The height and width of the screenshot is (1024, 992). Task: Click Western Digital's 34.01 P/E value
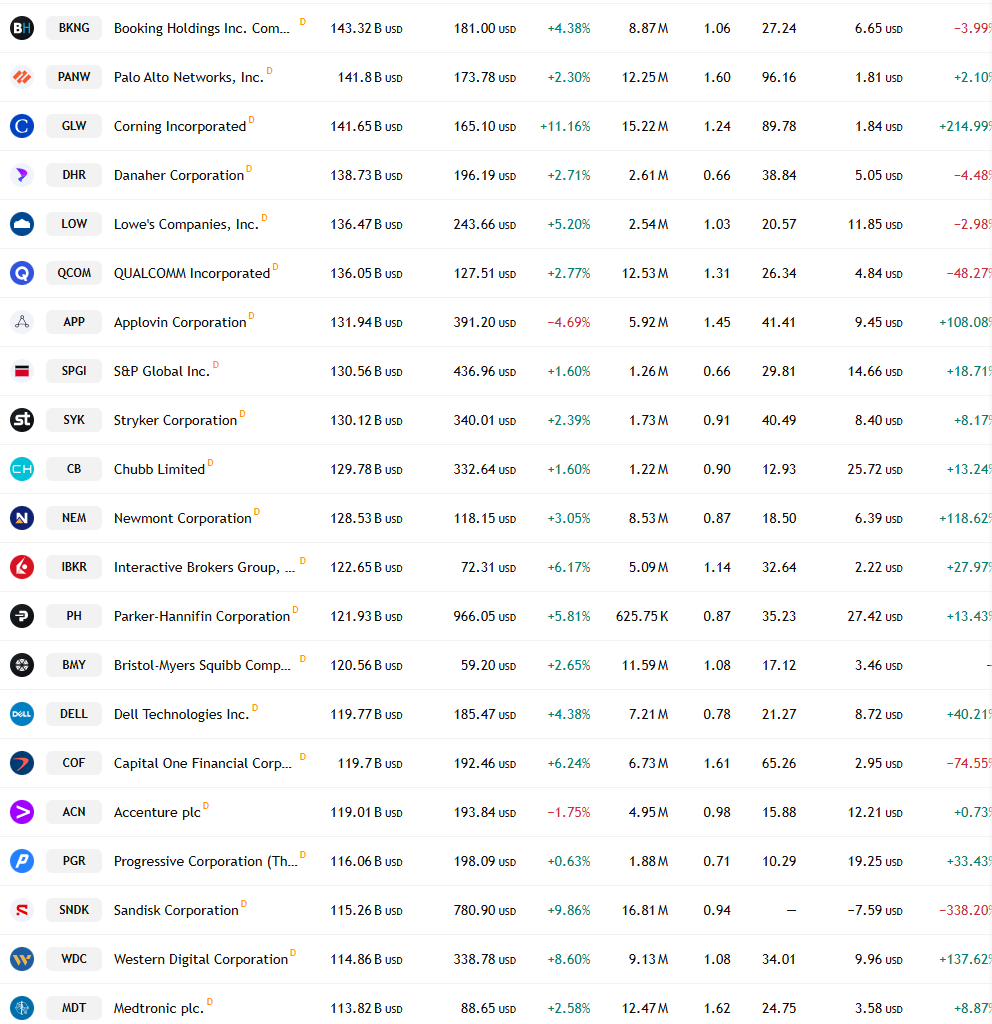click(x=779, y=959)
